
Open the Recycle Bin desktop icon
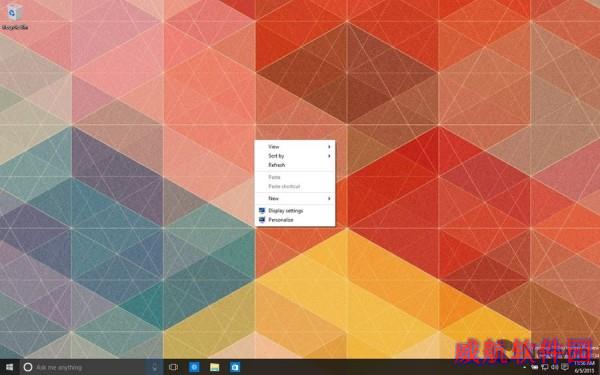pos(15,17)
